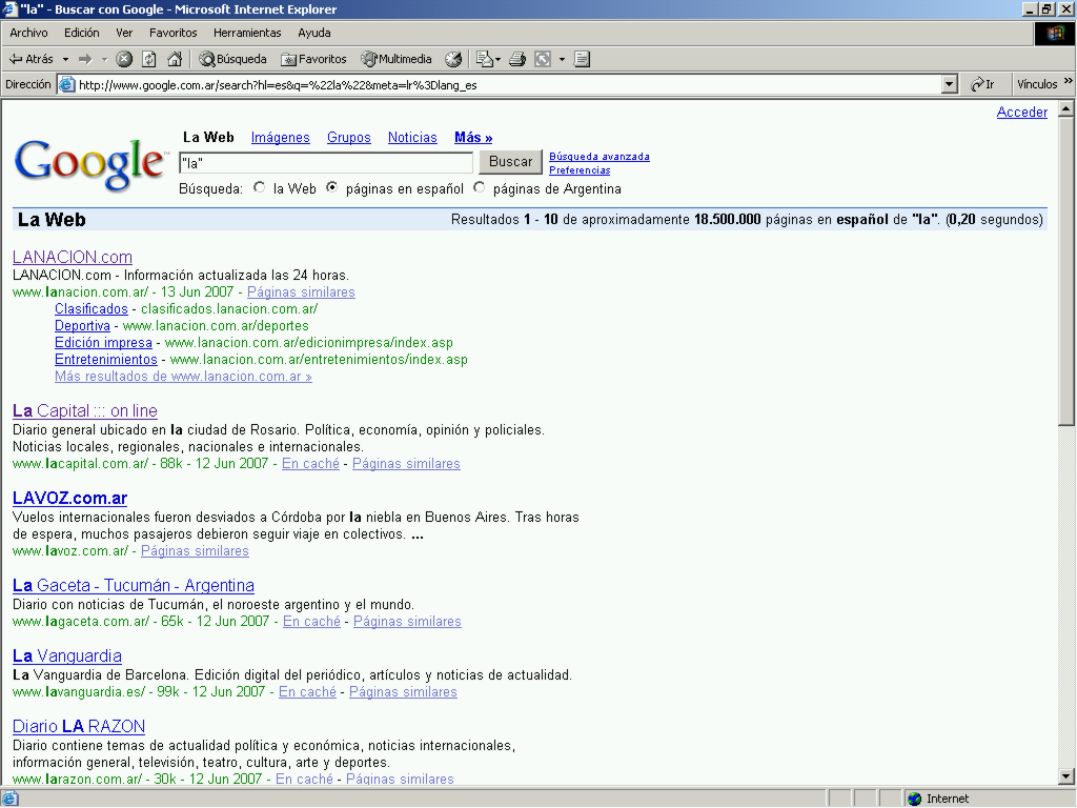Image resolution: width=1077 pixels, height=808 pixels.
Task: Open the Clasificados sublink under LANACION
Action: click(91, 309)
